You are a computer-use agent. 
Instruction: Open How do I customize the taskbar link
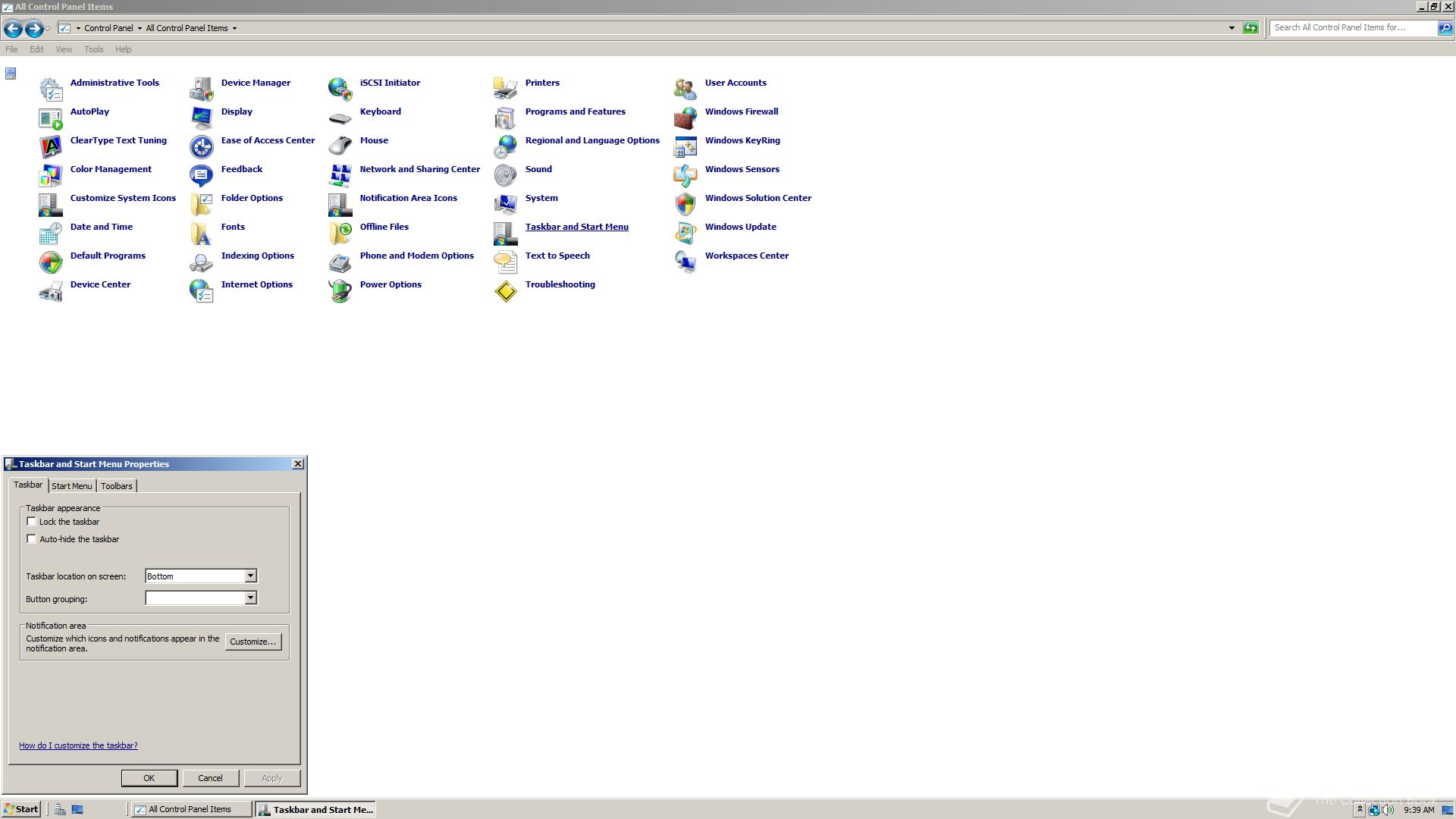[x=78, y=745]
